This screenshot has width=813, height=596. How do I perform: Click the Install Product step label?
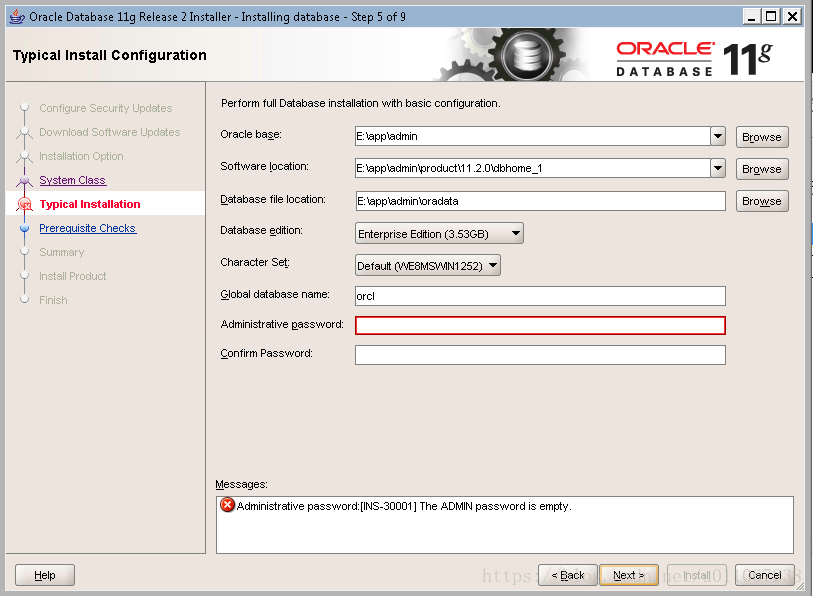point(73,276)
